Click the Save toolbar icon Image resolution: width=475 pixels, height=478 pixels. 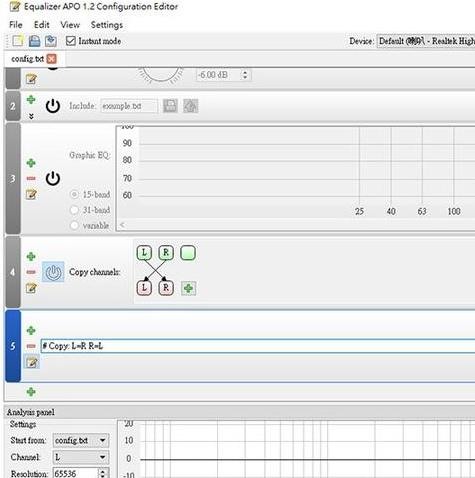pyautogui.click(x=34, y=41)
